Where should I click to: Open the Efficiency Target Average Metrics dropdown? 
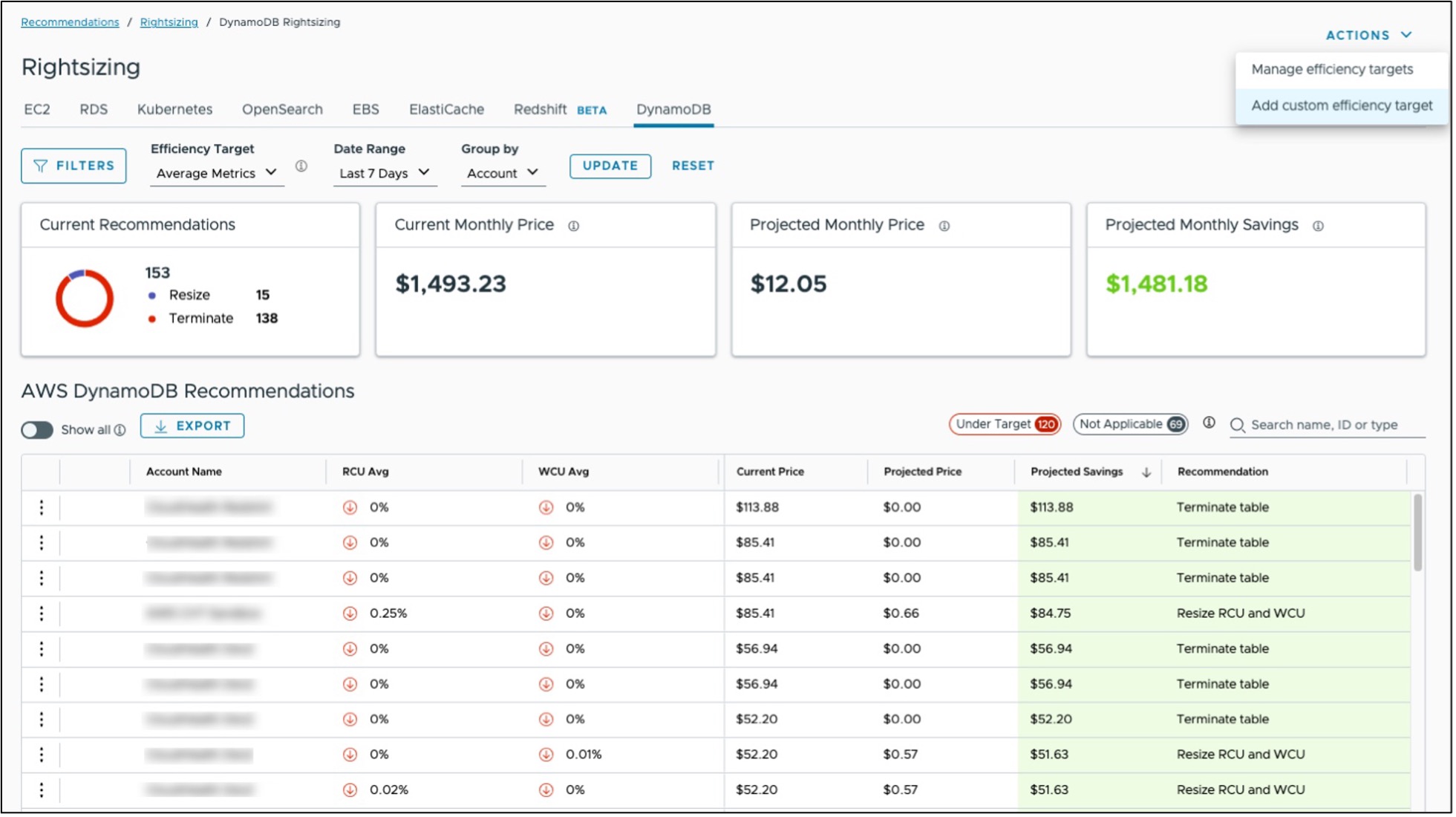(x=216, y=173)
